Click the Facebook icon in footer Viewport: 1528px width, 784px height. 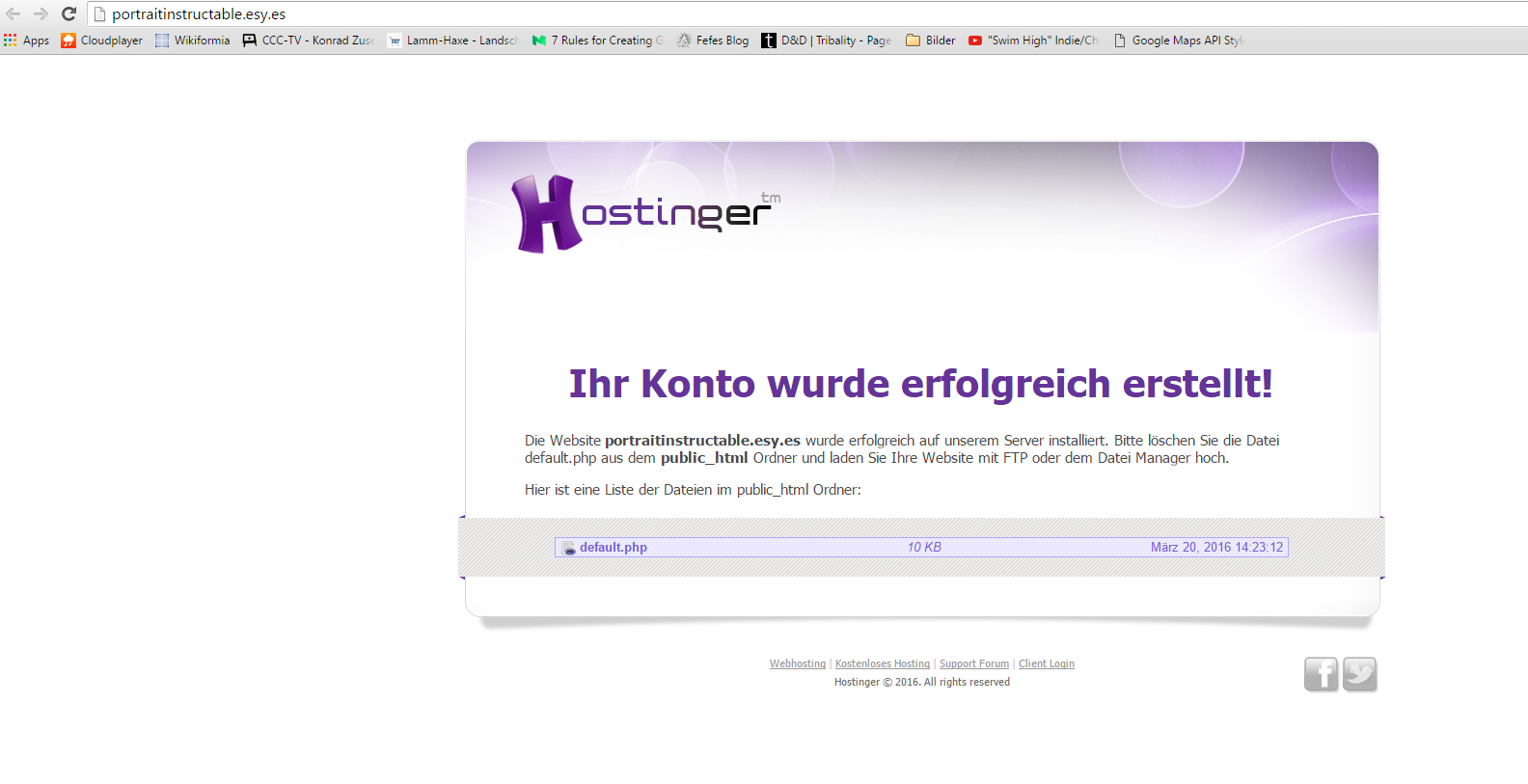click(x=1322, y=674)
